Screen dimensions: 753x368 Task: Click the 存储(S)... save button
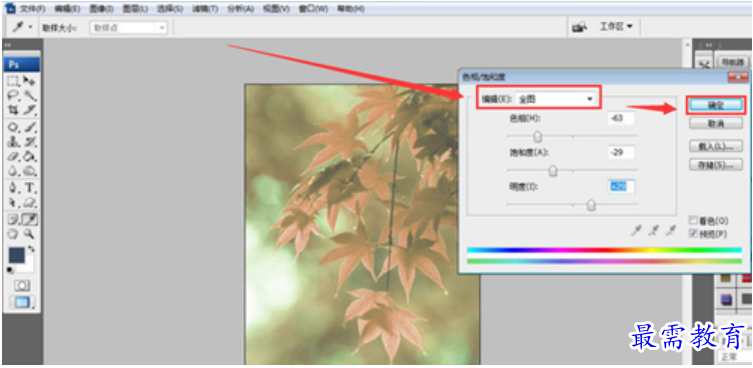tap(716, 165)
